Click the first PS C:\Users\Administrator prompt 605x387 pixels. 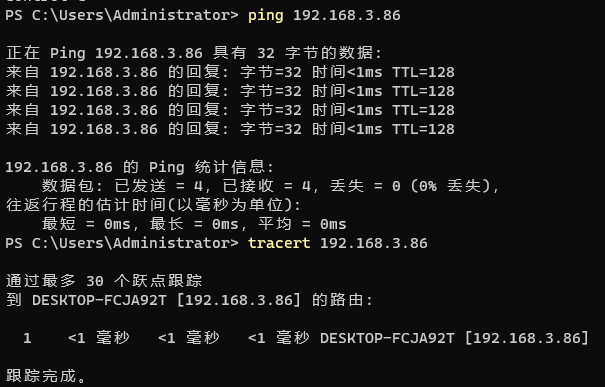122,15
